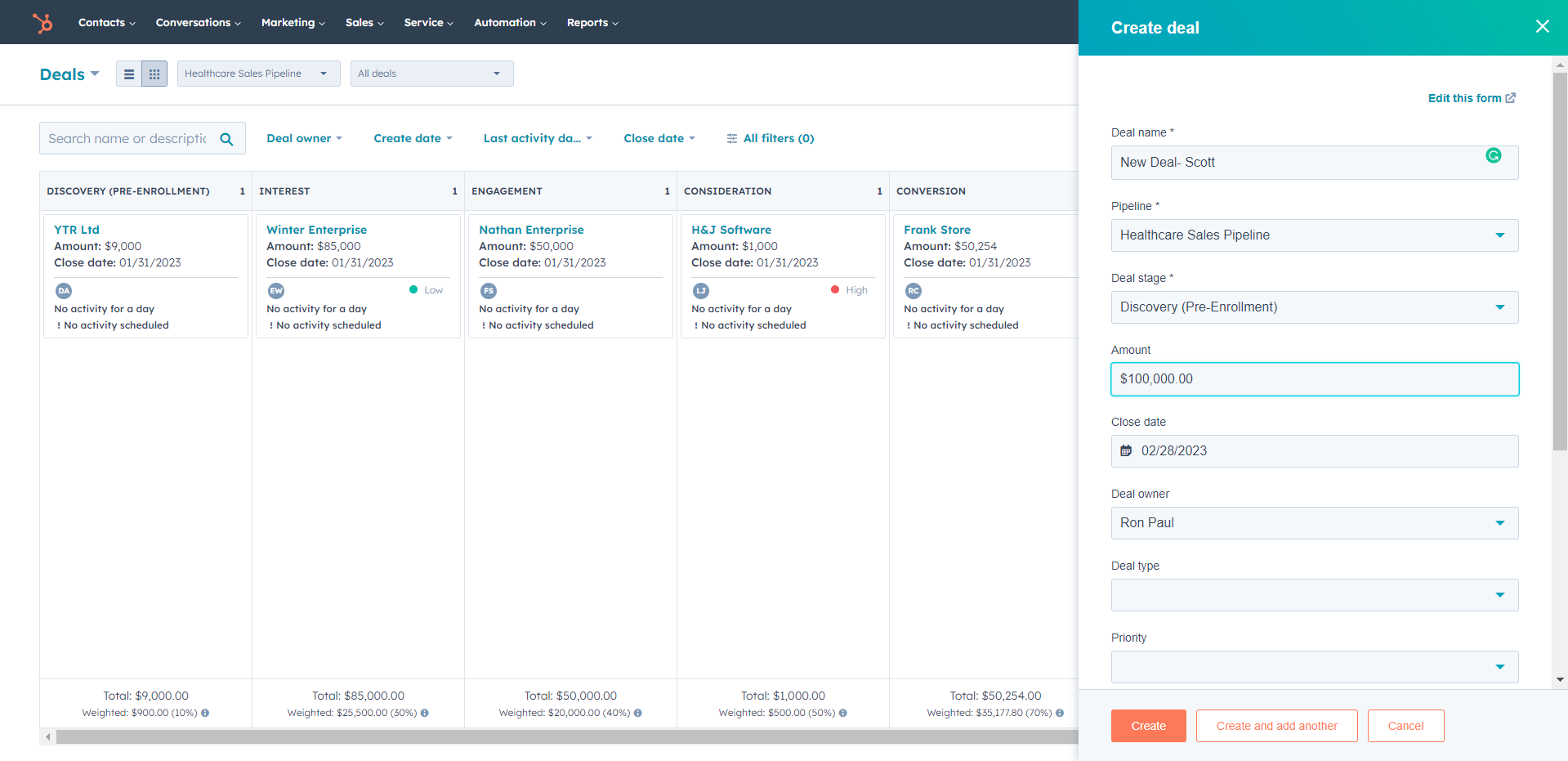Click the LJ avatar on H&J Software card
The image size is (1568, 761).
pyautogui.click(x=700, y=290)
